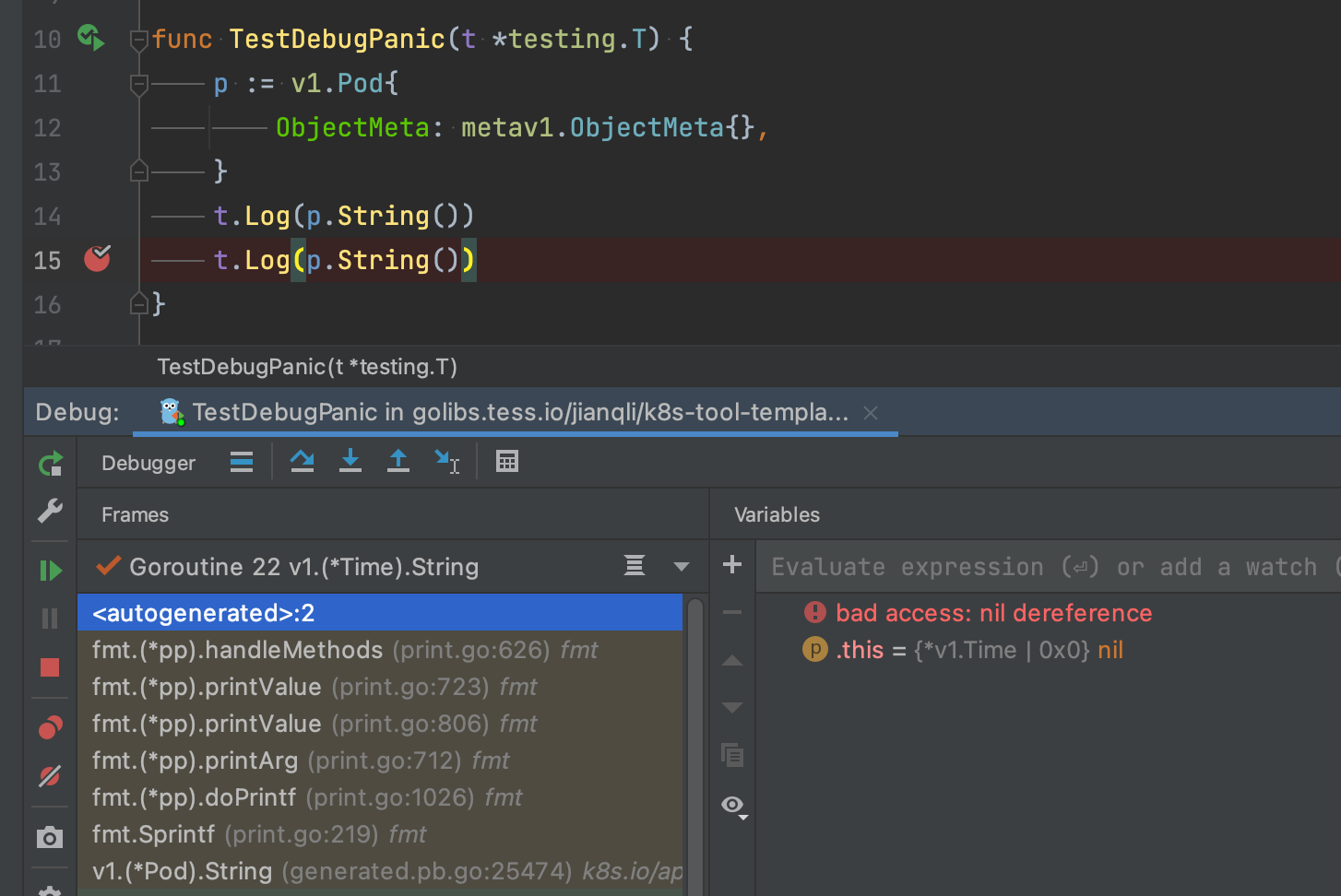Select the .this = {*v1.Time | 0x0} nil variable
Image resolution: width=1341 pixels, height=896 pixels.
click(x=963, y=650)
